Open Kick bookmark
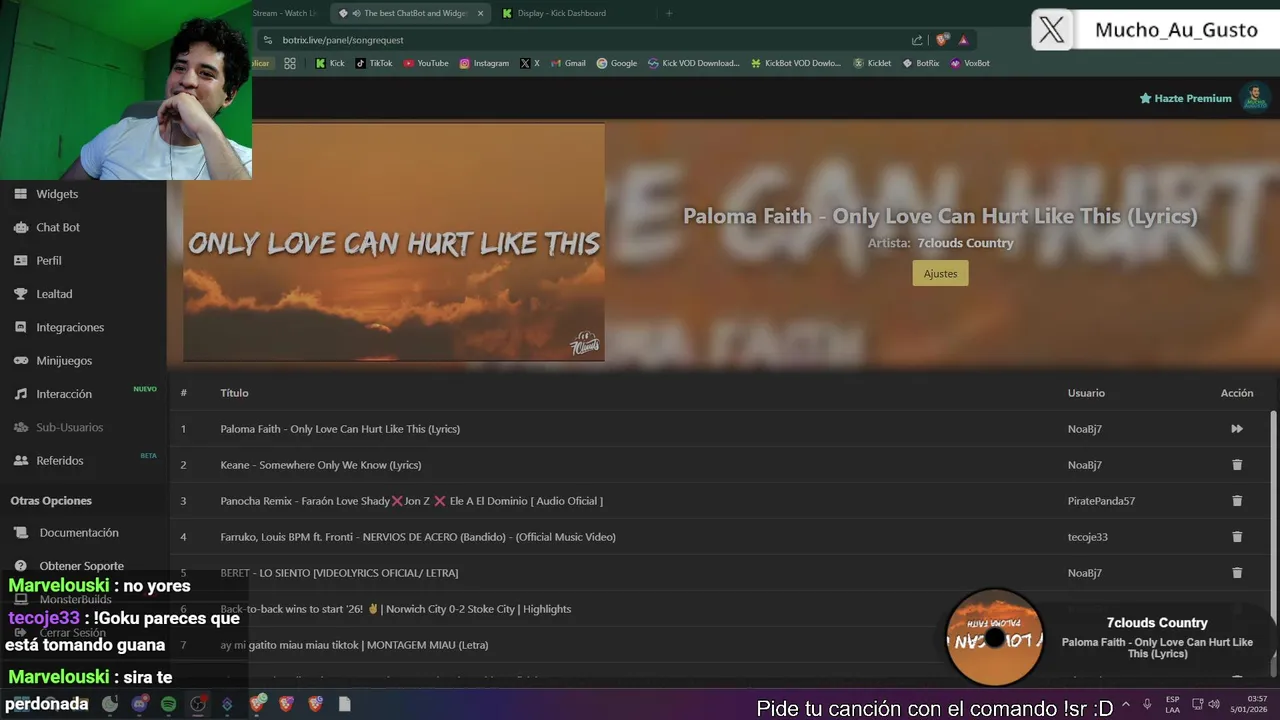 click(x=329, y=63)
